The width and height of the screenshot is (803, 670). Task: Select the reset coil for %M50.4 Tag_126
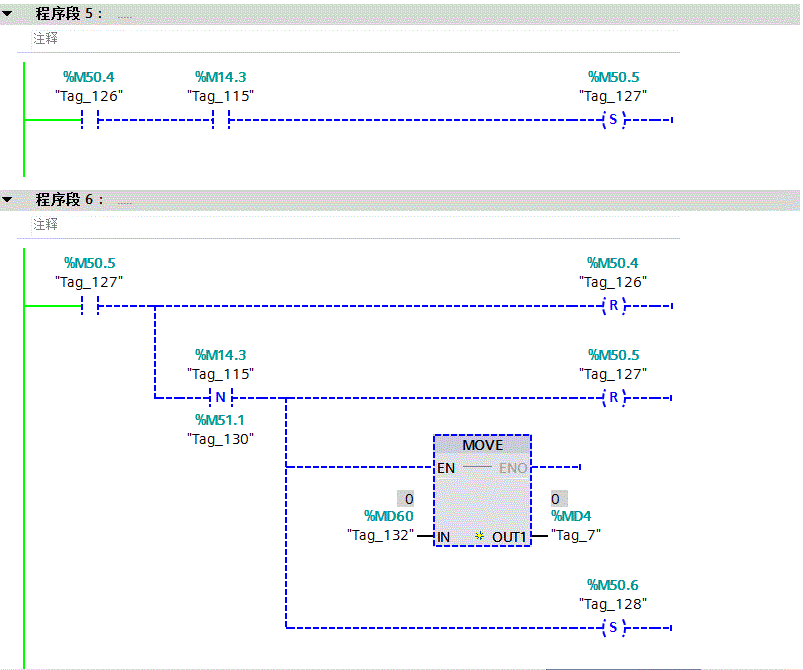[614, 306]
